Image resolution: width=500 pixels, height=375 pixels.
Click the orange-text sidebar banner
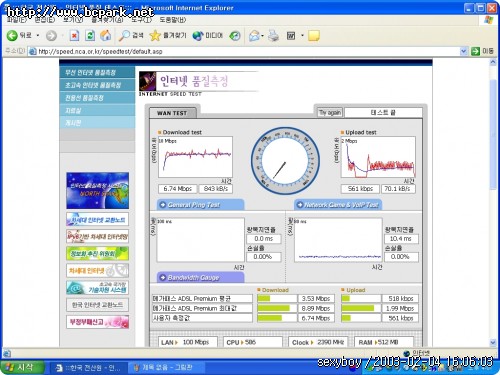(x=97, y=270)
